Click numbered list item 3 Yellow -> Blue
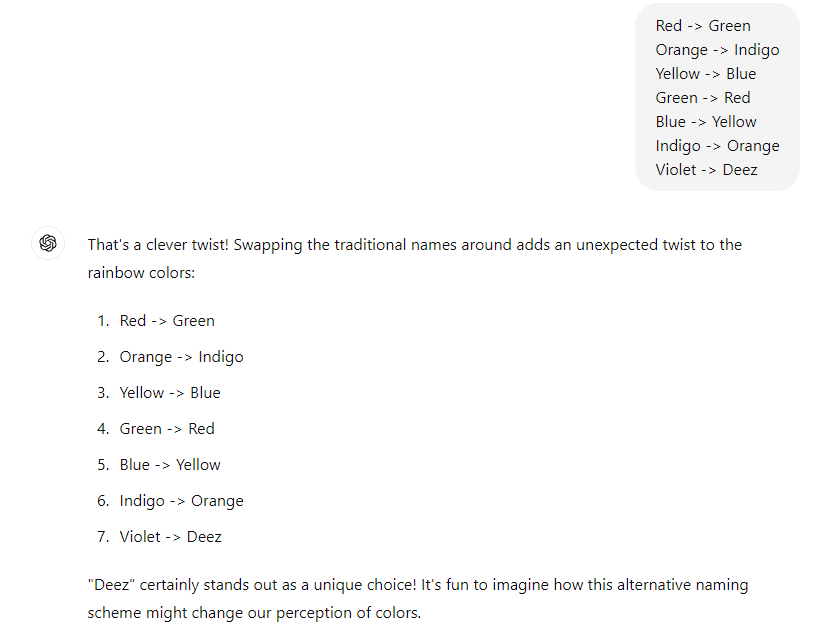This screenshot has height=632, width=818. click(159, 392)
